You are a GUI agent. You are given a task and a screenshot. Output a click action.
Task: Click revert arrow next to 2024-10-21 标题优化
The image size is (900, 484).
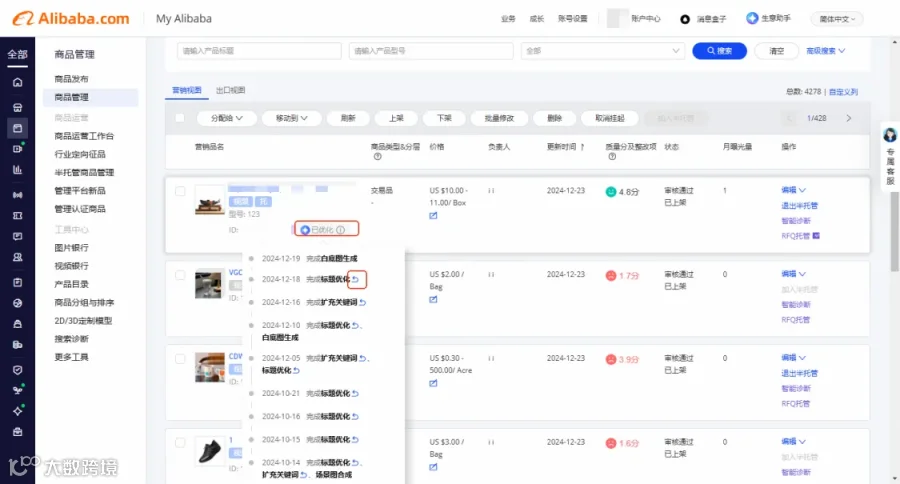tap(355, 393)
